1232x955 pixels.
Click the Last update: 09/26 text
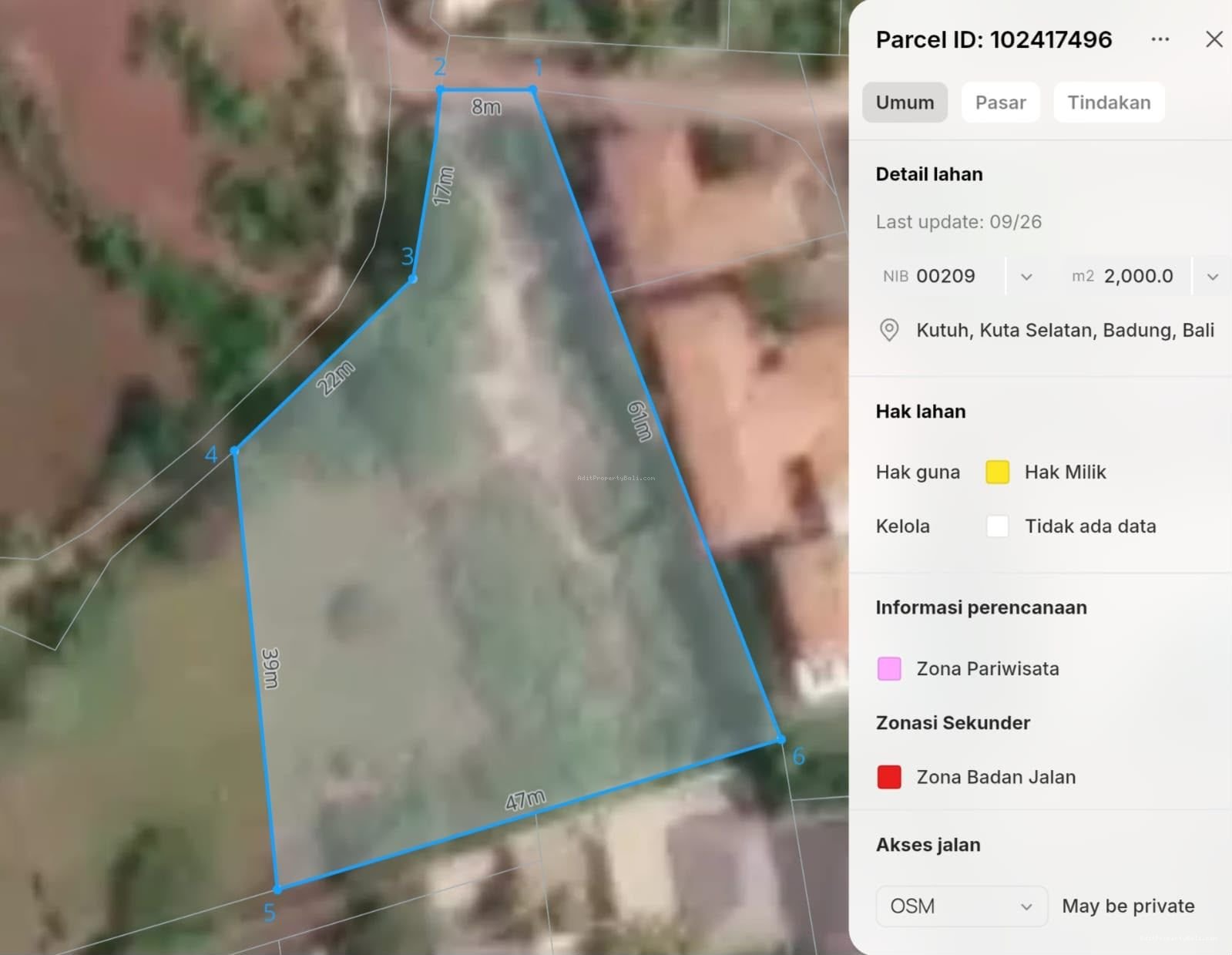[958, 222]
